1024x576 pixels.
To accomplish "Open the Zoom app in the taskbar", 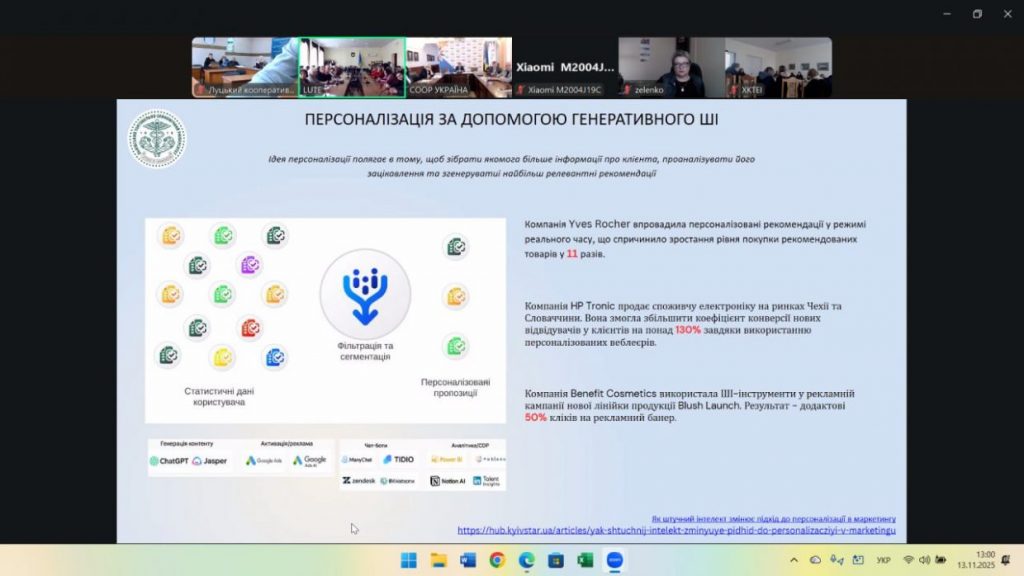I will pyautogui.click(x=615, y=560).
